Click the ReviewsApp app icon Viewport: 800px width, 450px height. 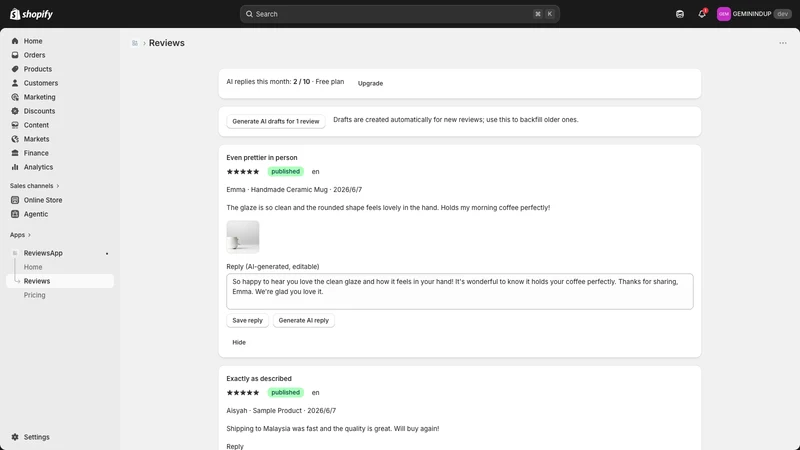click(15, 253)
